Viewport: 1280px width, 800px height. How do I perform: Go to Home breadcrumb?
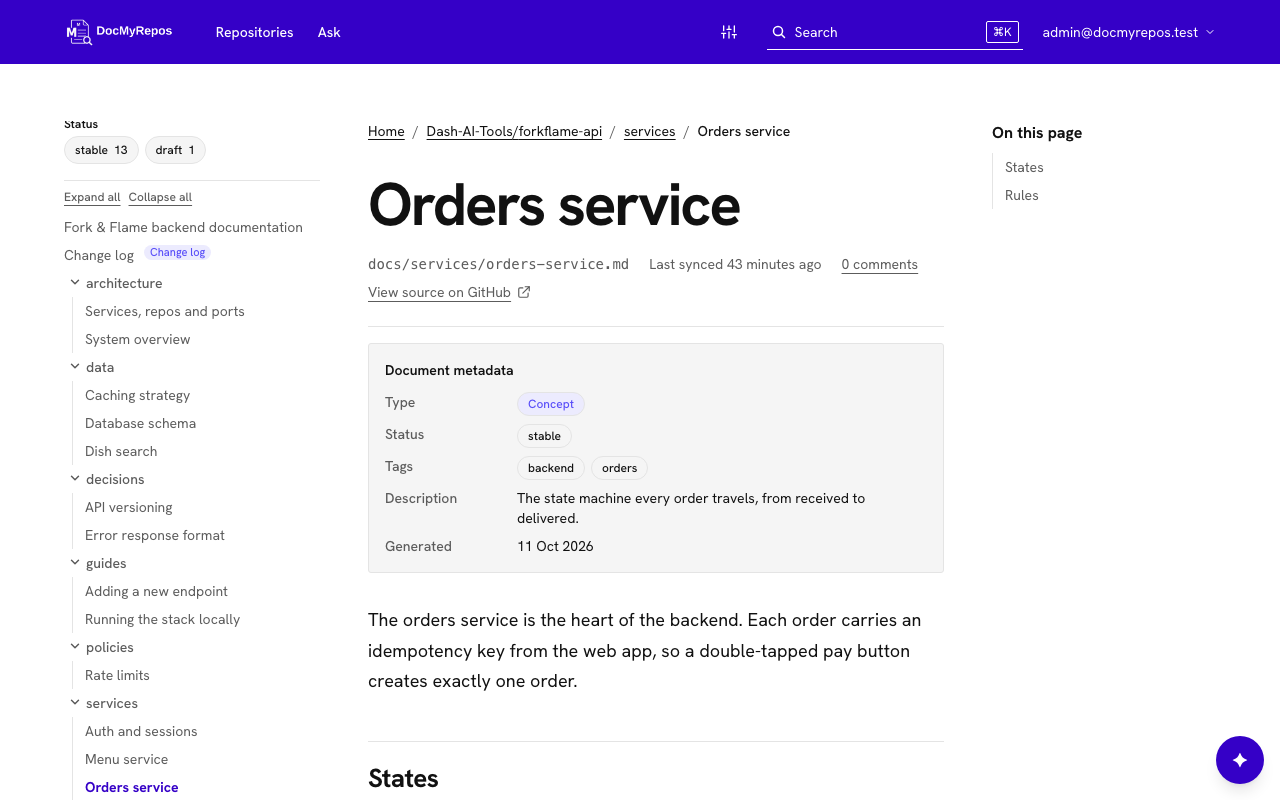[x=386, y=131]
